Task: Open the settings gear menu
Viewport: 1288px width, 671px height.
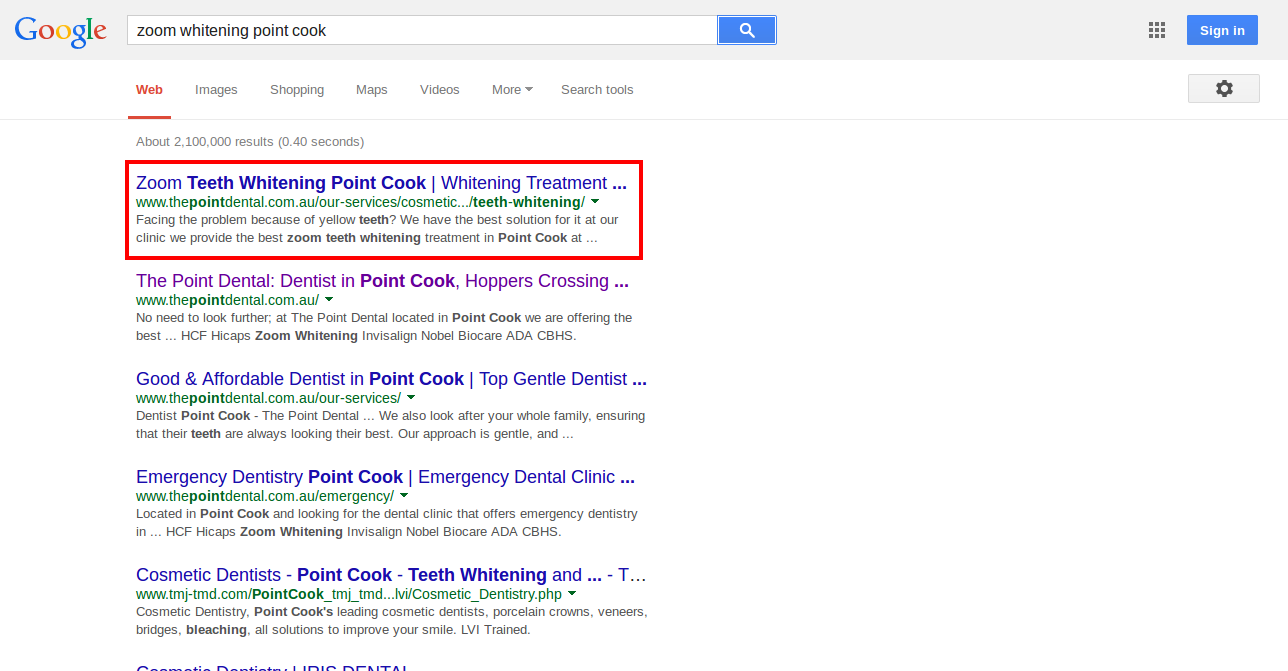Action: pyautogui.click(x=1224, y=89)
